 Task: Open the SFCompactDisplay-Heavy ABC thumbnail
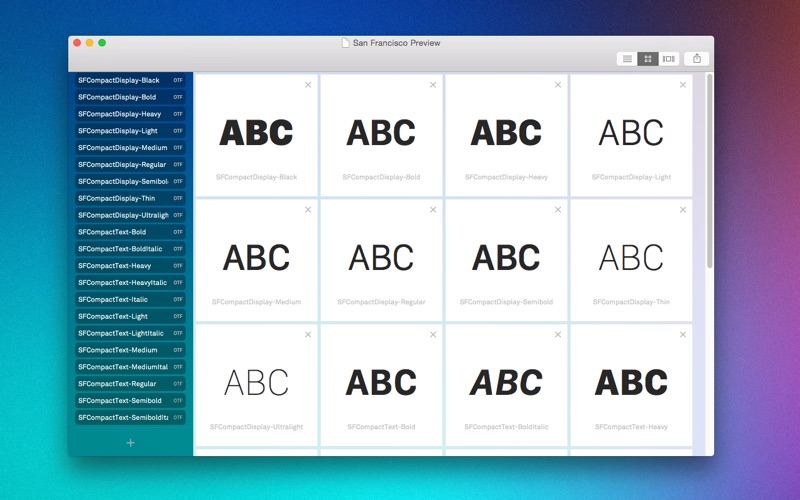[506, 133]
